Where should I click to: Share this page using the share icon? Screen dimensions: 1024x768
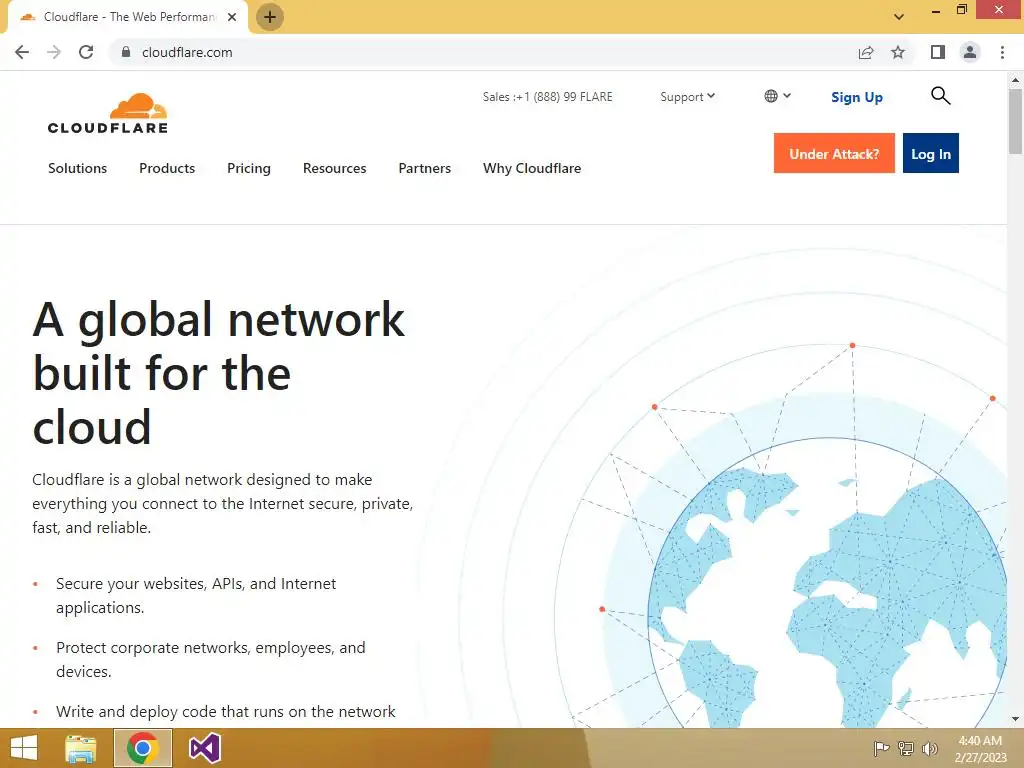coord(865,52)
